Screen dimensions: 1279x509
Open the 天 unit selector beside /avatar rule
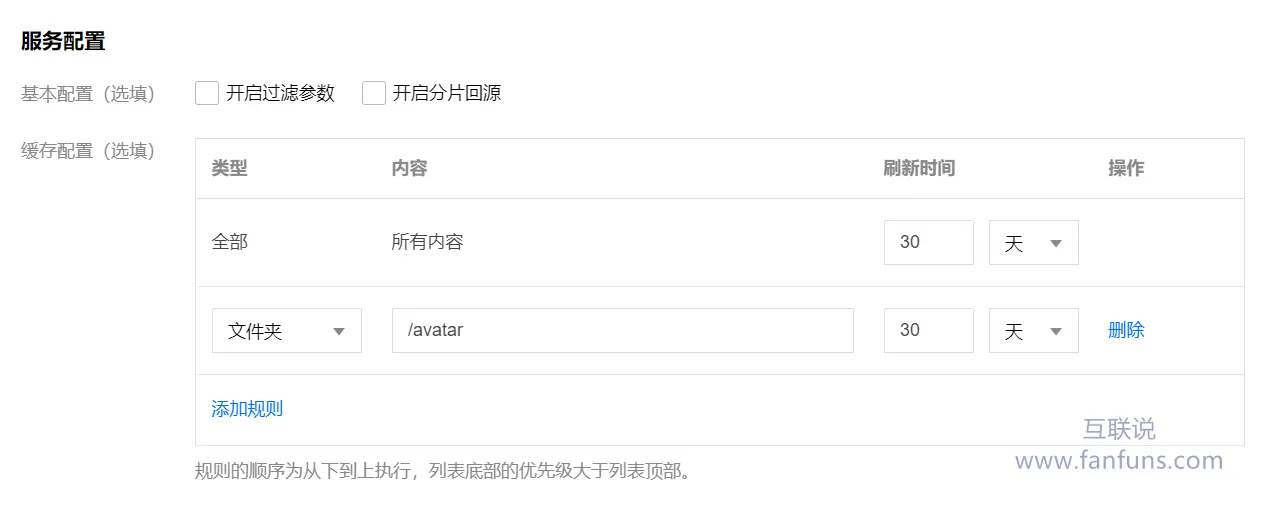point(1034,331)
